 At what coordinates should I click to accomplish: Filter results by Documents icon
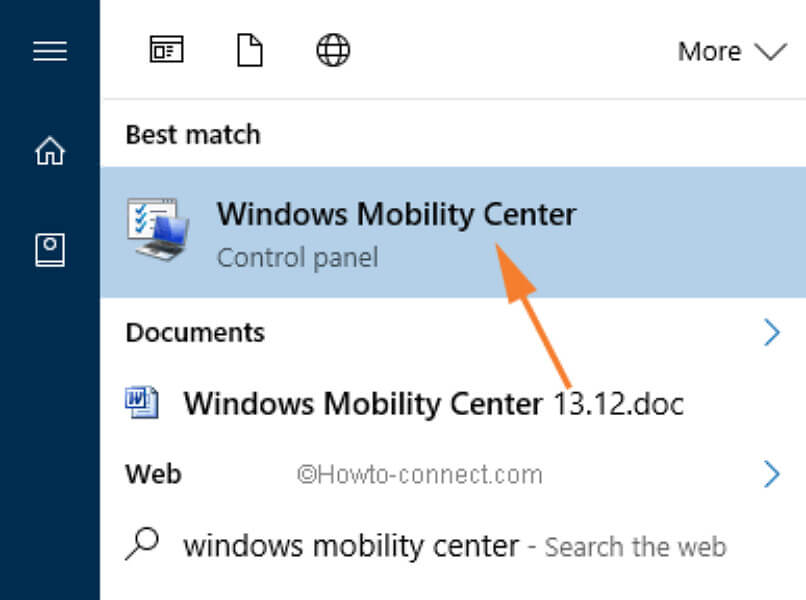tap(249, 50)
